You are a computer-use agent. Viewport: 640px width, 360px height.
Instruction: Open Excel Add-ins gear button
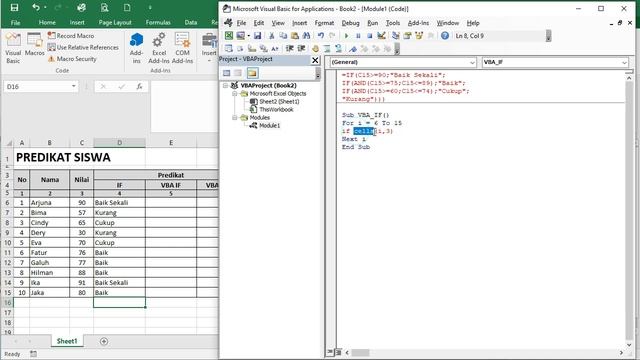coord(159,48)
